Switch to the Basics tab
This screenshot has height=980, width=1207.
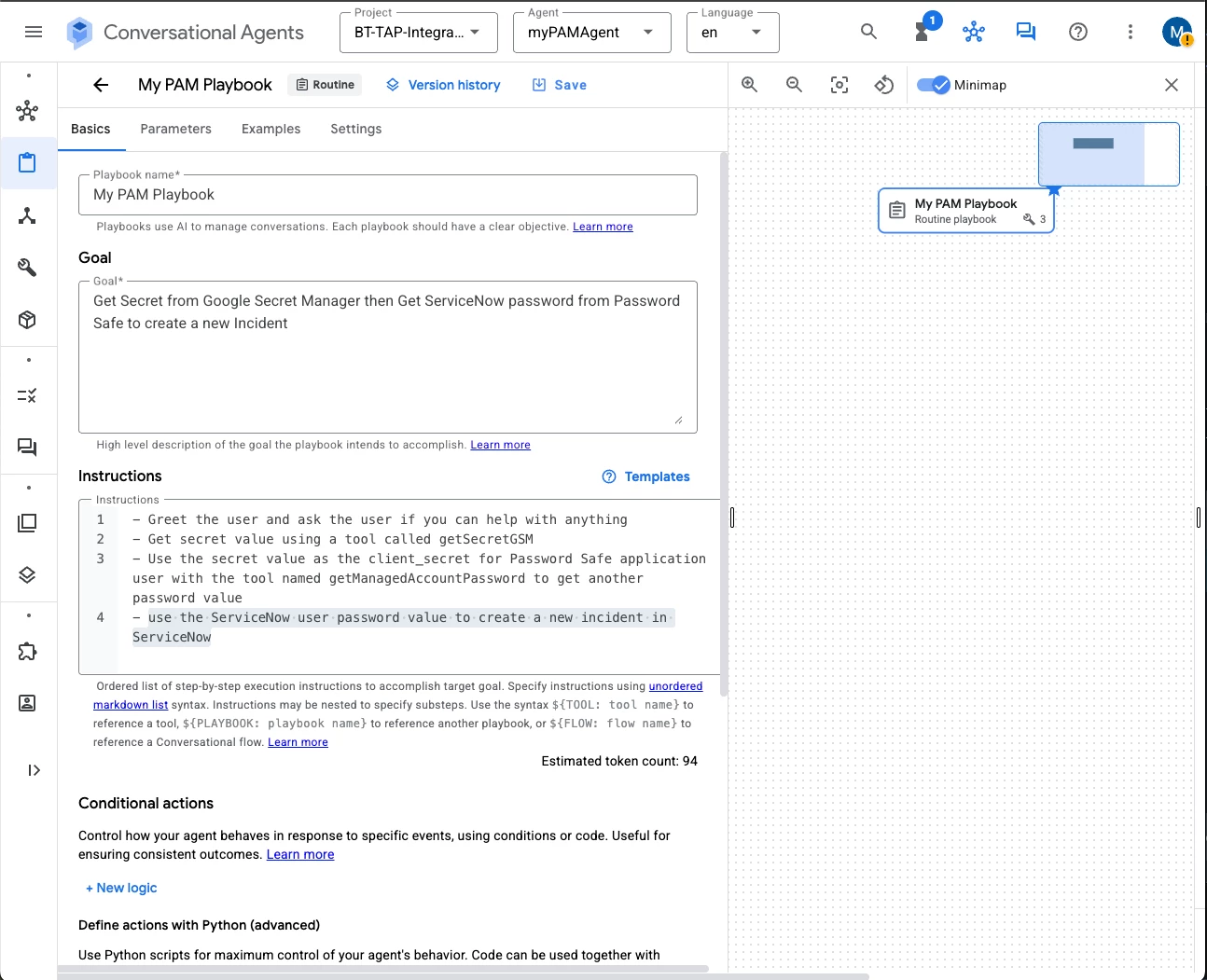[x=90, y=129]
